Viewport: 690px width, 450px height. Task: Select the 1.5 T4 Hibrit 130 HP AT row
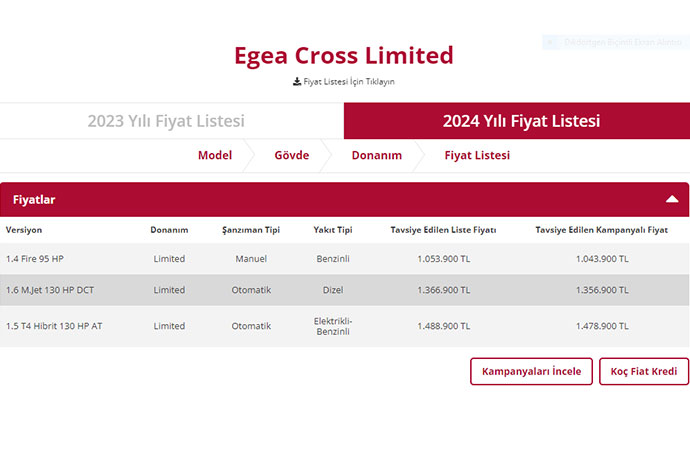(54, 326)
